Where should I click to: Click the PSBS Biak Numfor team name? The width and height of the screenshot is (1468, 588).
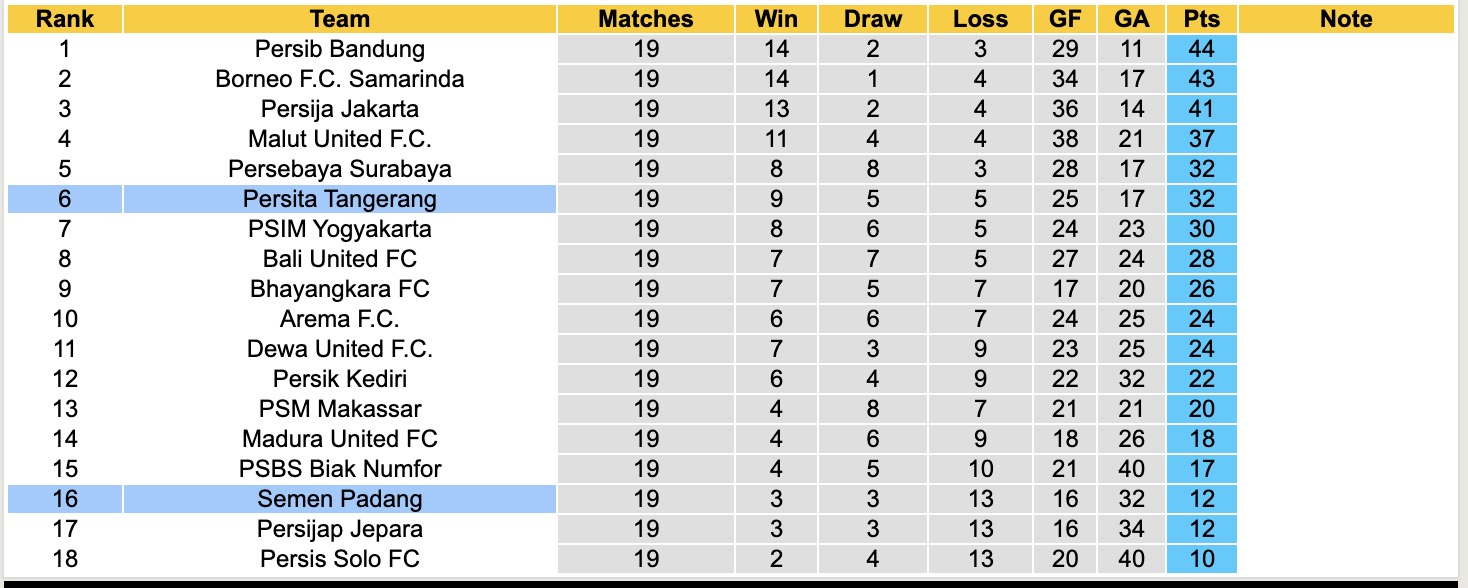coord(340,469)
